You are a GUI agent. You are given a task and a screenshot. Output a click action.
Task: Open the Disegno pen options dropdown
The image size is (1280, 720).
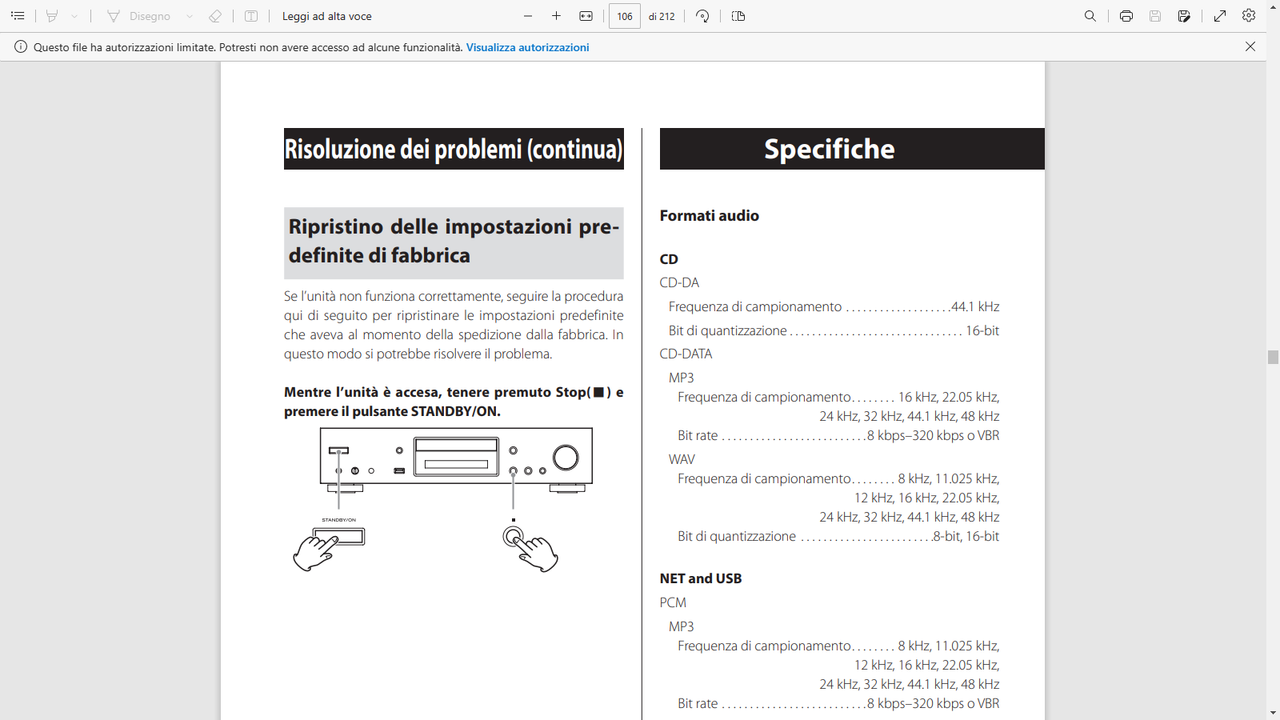click(189, 16)
